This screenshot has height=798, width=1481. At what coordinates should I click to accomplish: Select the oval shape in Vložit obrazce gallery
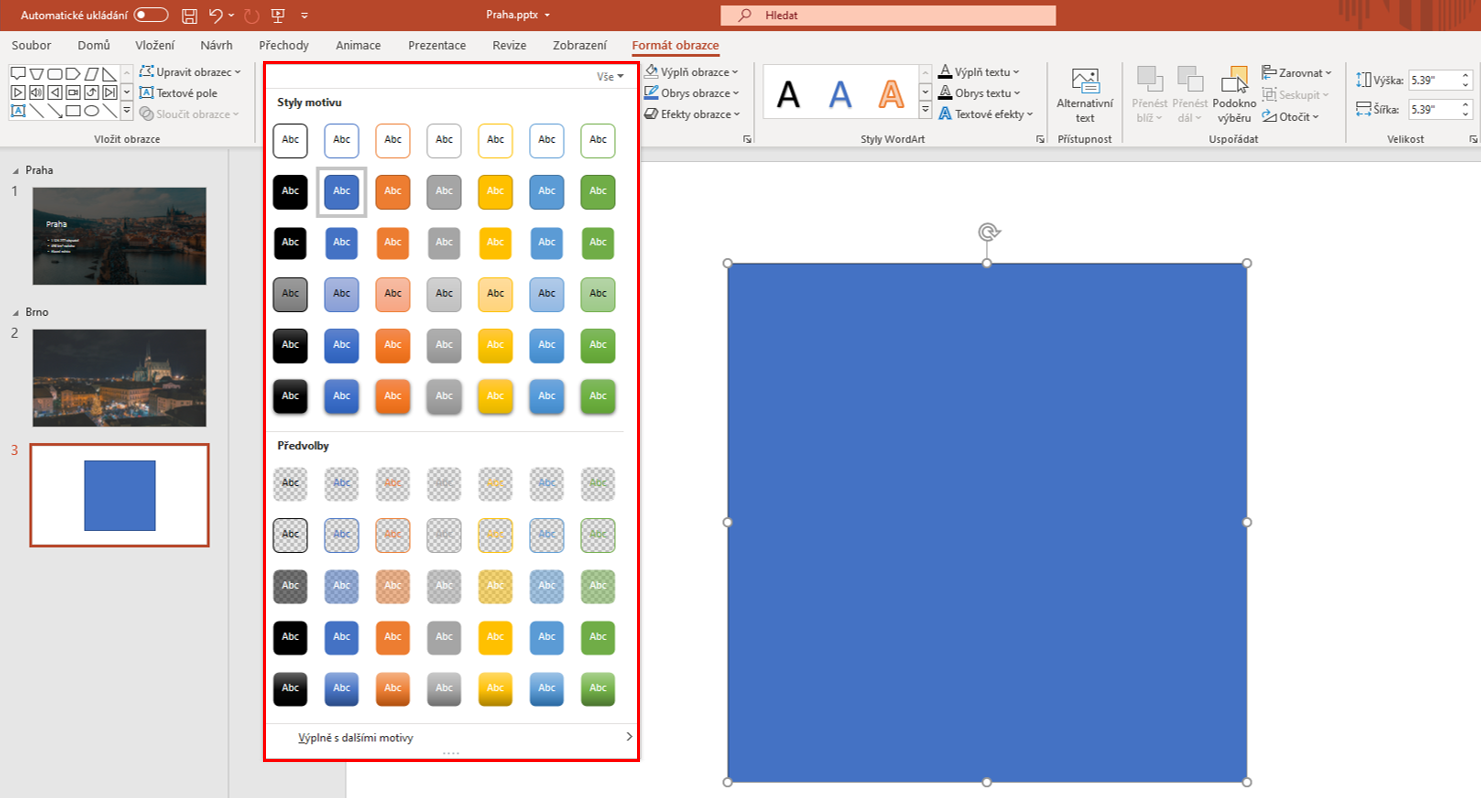pos(92,111)
